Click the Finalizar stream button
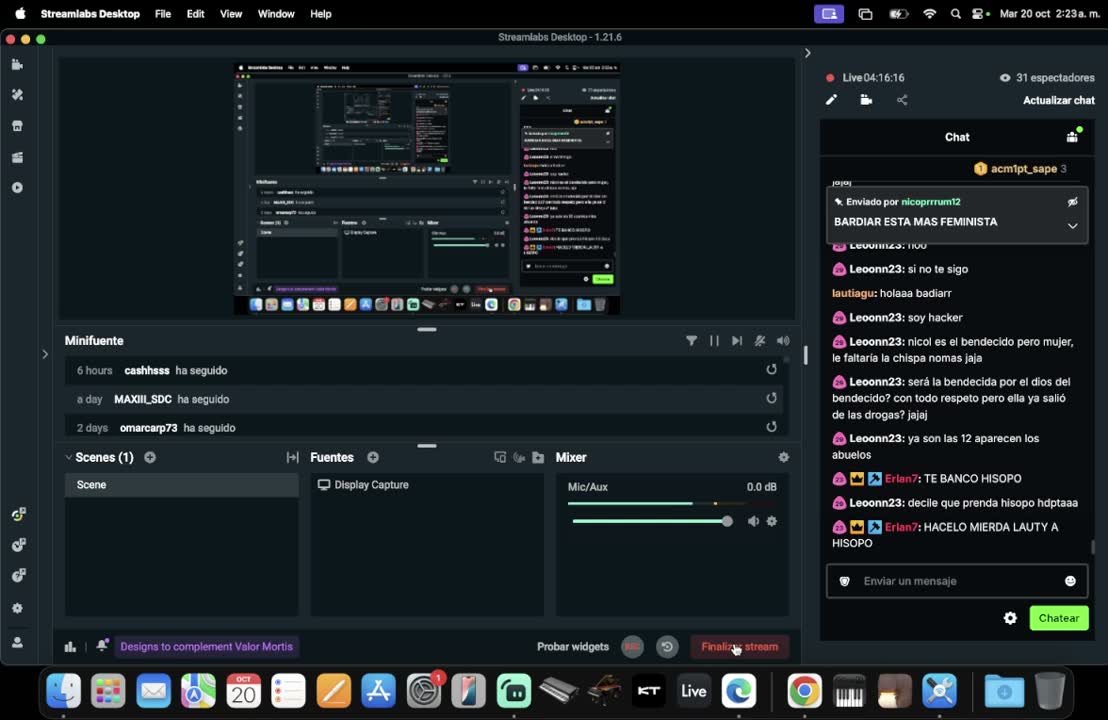Screen dimensions: 1108x720 [x=739, y=647]
